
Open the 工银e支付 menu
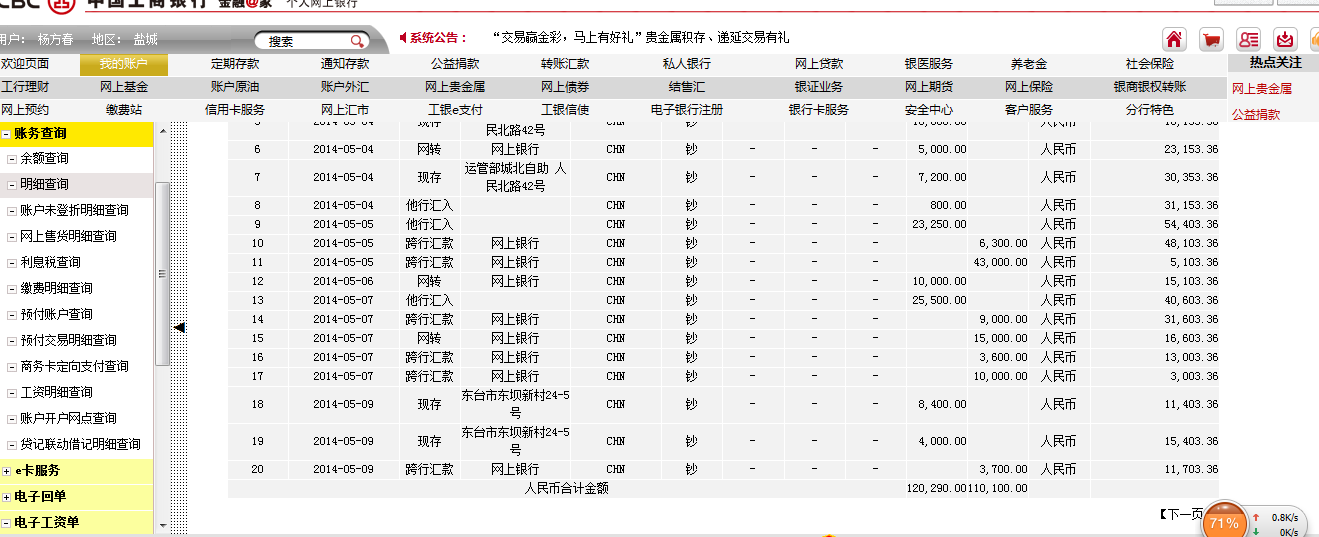[455, 110]
